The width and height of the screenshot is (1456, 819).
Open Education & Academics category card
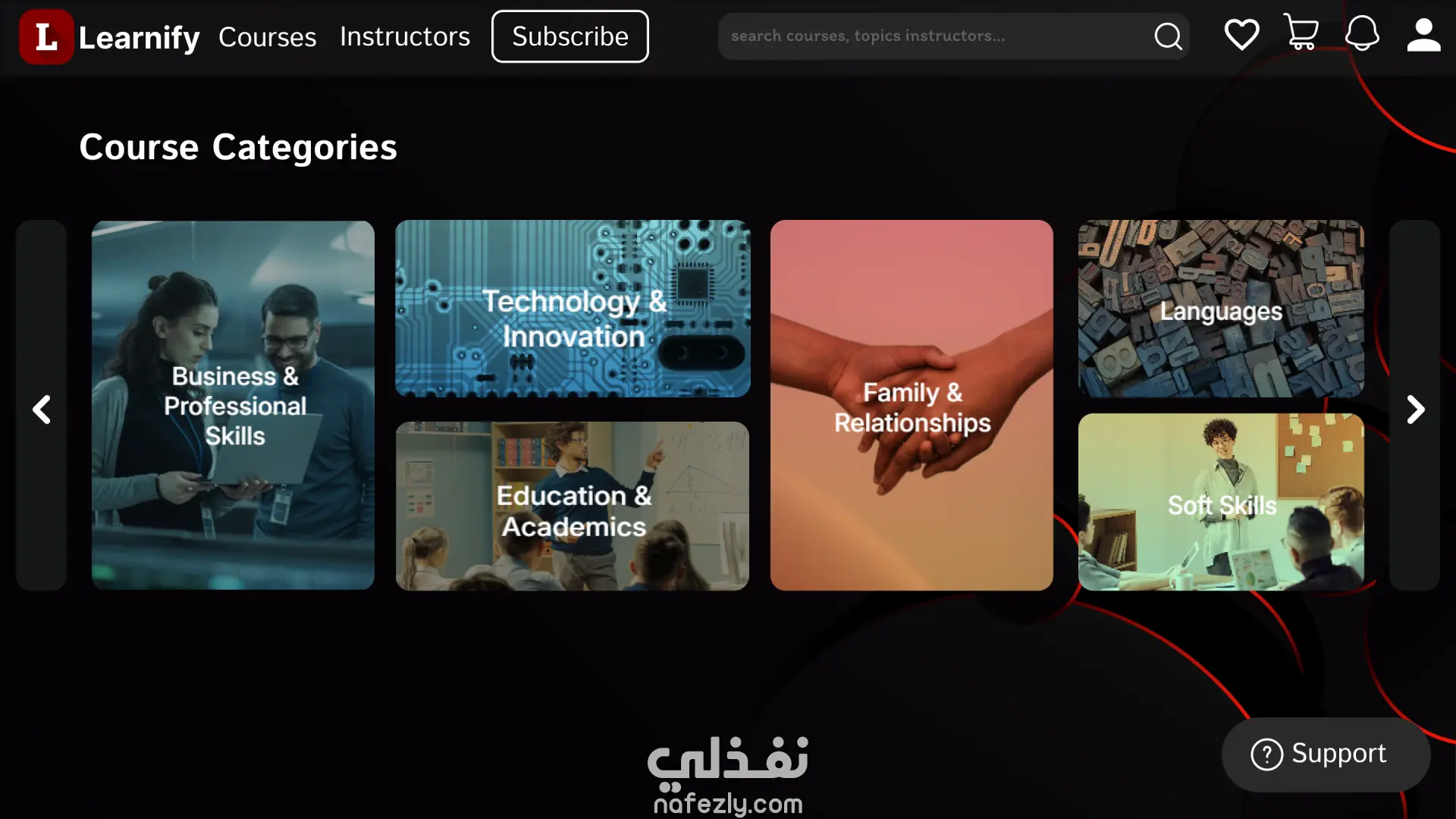coord(573,506)
